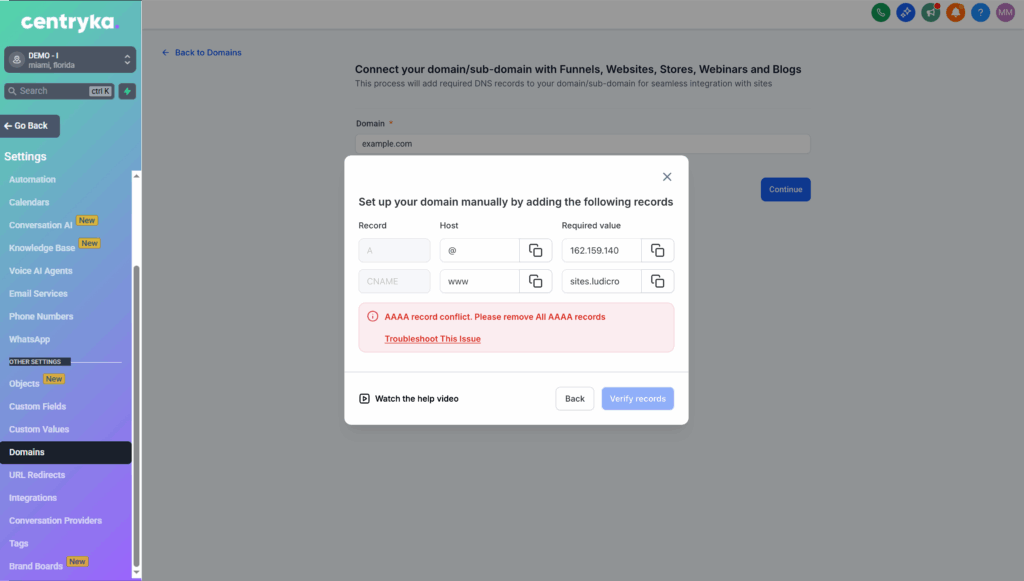Close the manual domain setup dialog
Image resolution: width=1024 pixels, height=581 pixels.
(667, 177)
